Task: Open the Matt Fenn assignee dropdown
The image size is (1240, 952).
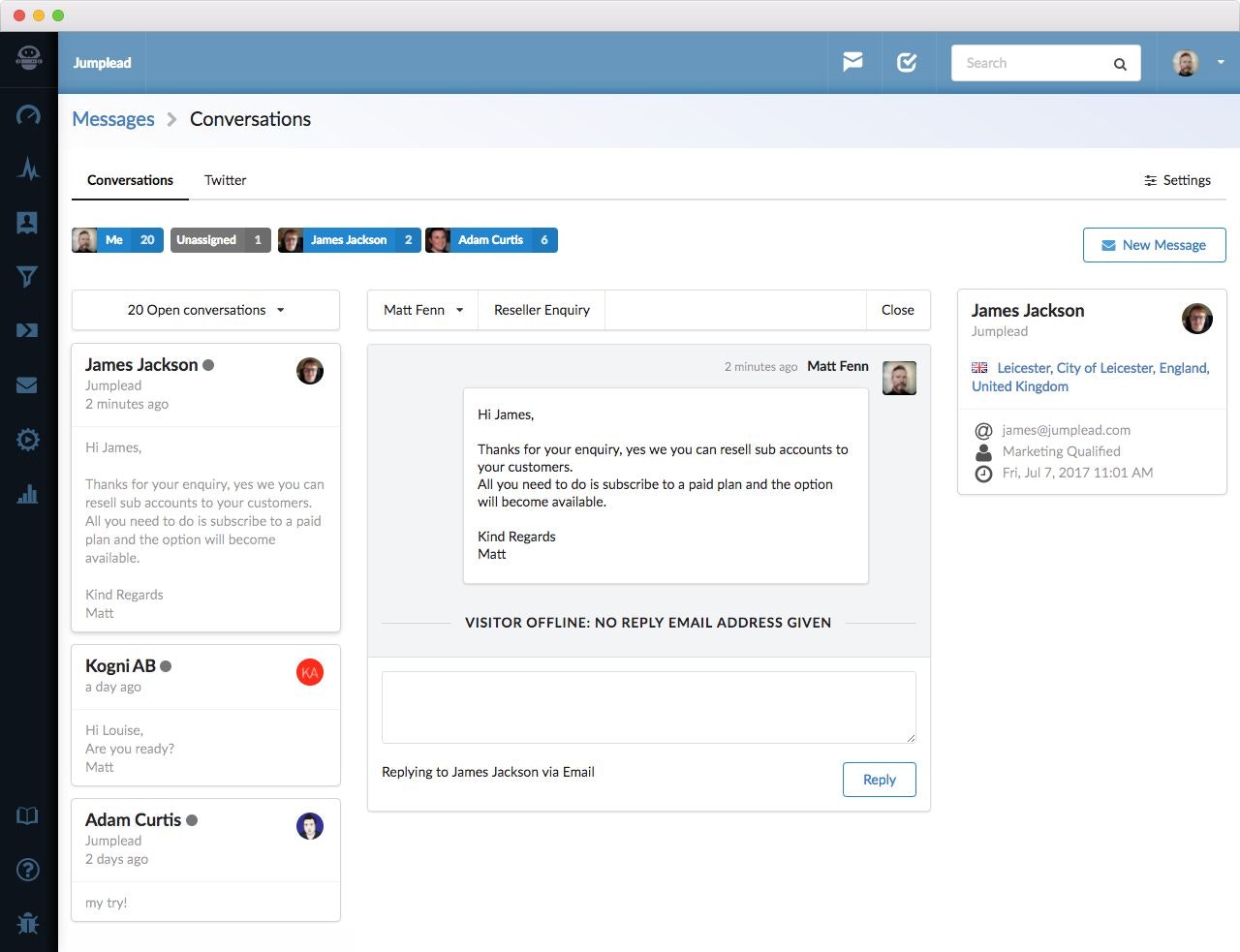Action: pyautogui.click(x=421, y=310)
